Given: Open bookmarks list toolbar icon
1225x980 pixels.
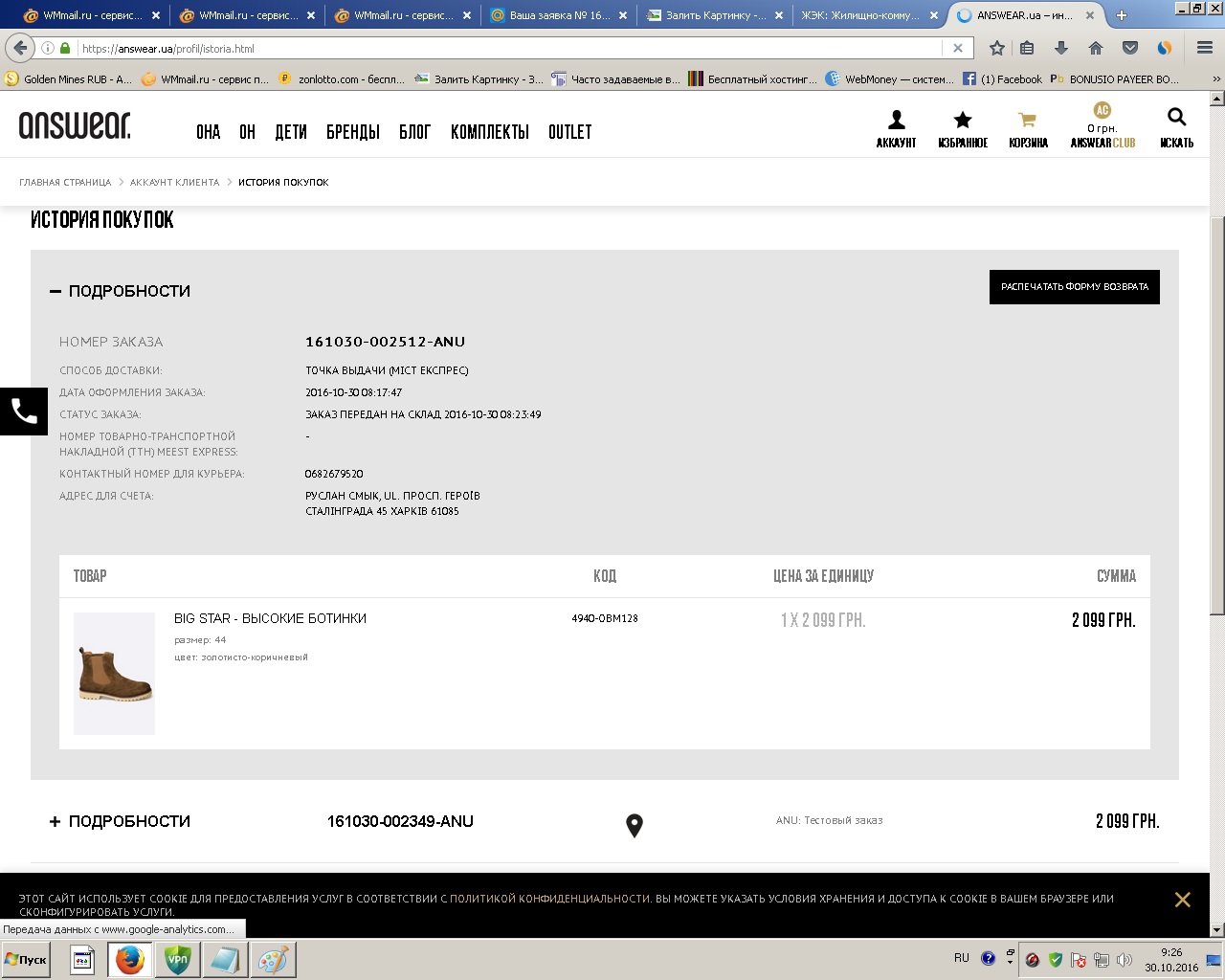Looking at the screenshot, I should (x=1027, y=48).
